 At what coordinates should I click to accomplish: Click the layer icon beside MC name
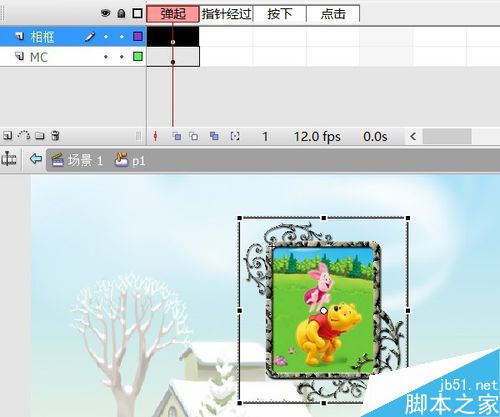tap(19, 56)
